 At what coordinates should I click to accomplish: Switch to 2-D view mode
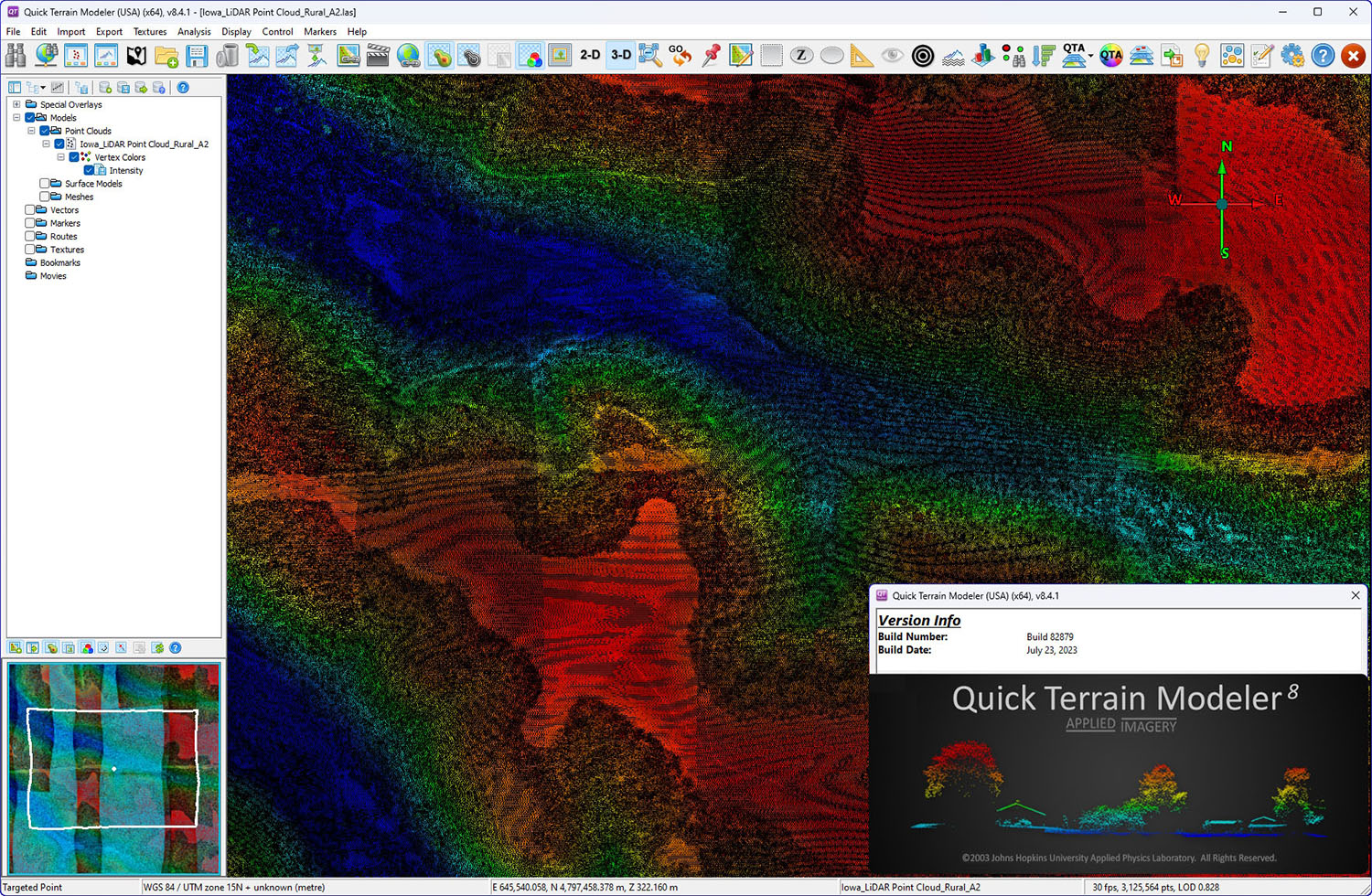coord(590,56)
